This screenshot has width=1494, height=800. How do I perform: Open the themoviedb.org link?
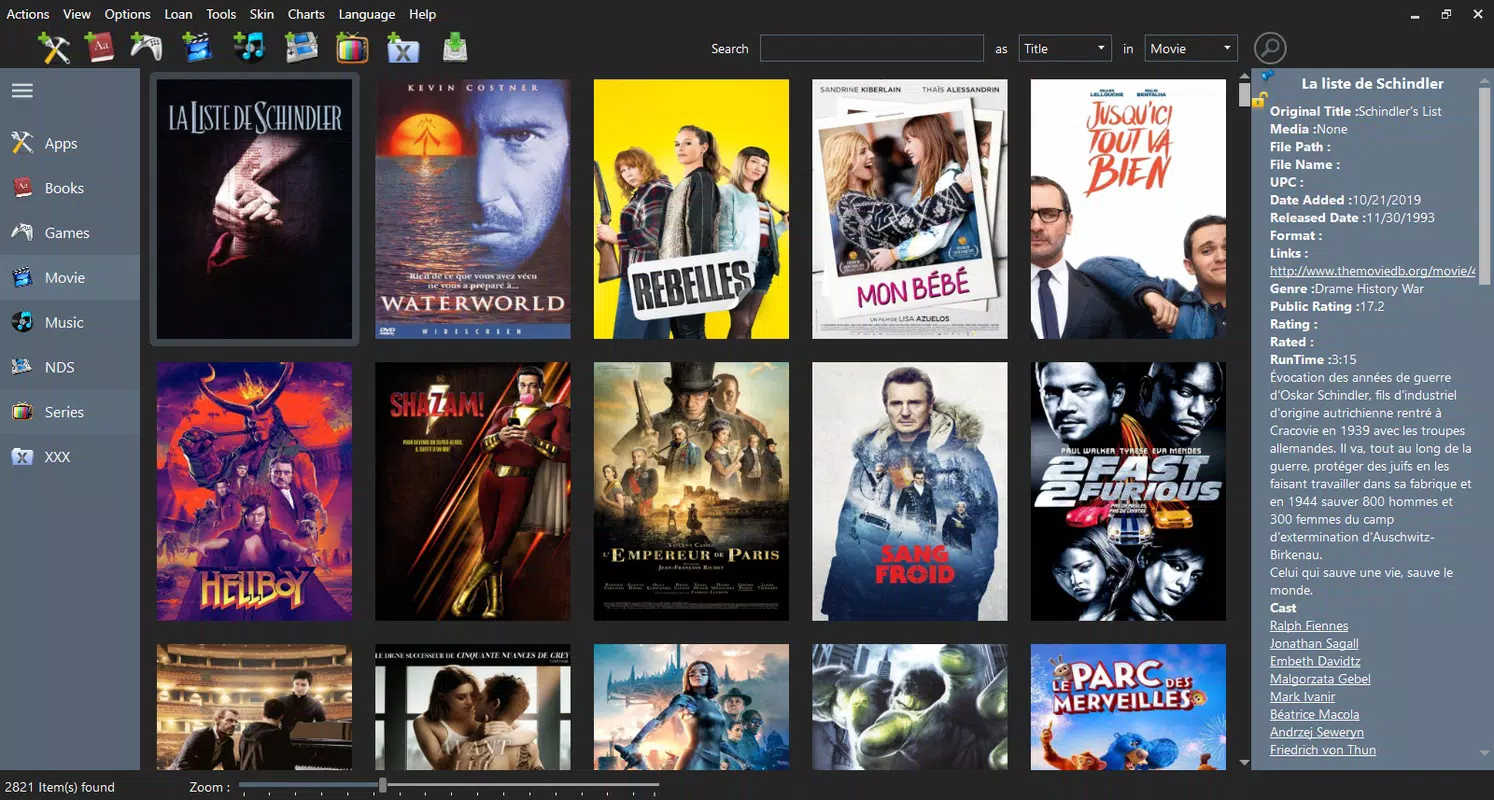click(1373, 271)
